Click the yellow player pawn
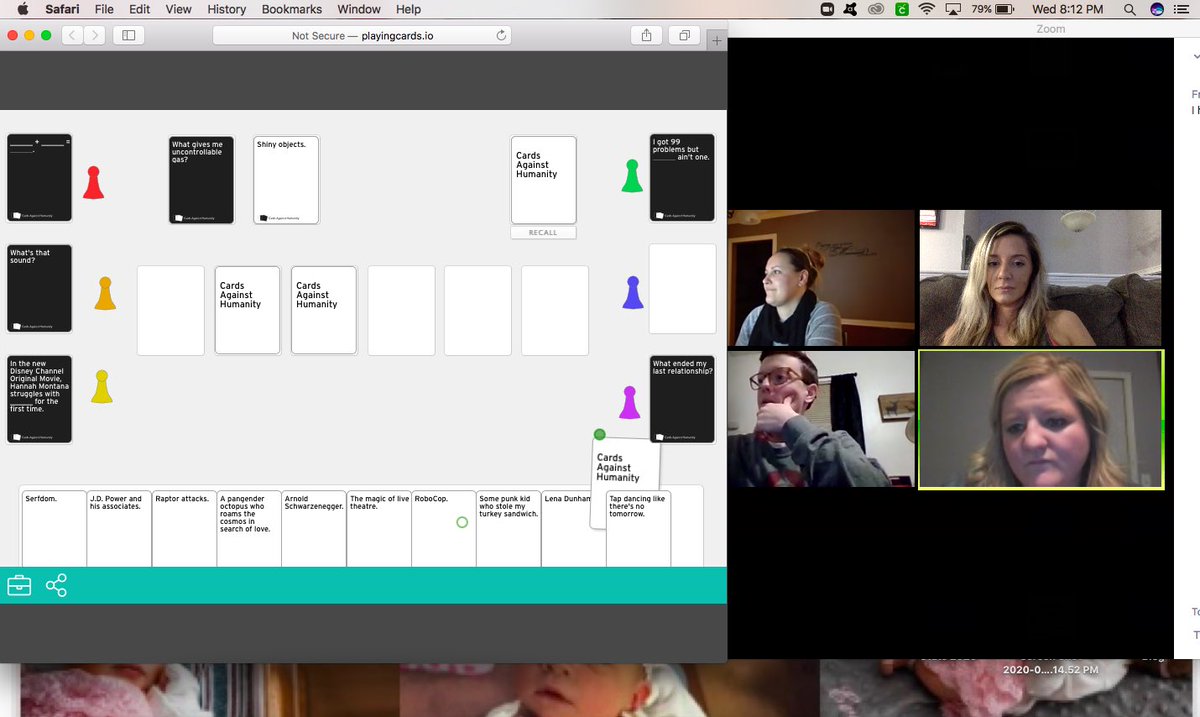Image resolution: width=1200 pixels, height=717 pixels. pos(102,387)
